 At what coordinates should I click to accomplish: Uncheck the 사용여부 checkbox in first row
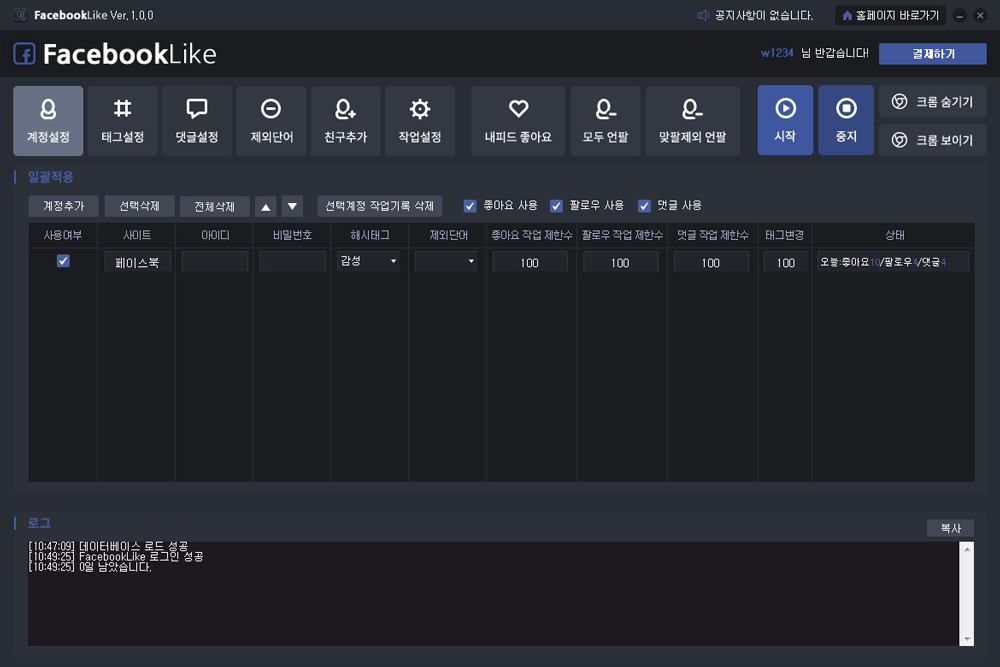point(63,261)
